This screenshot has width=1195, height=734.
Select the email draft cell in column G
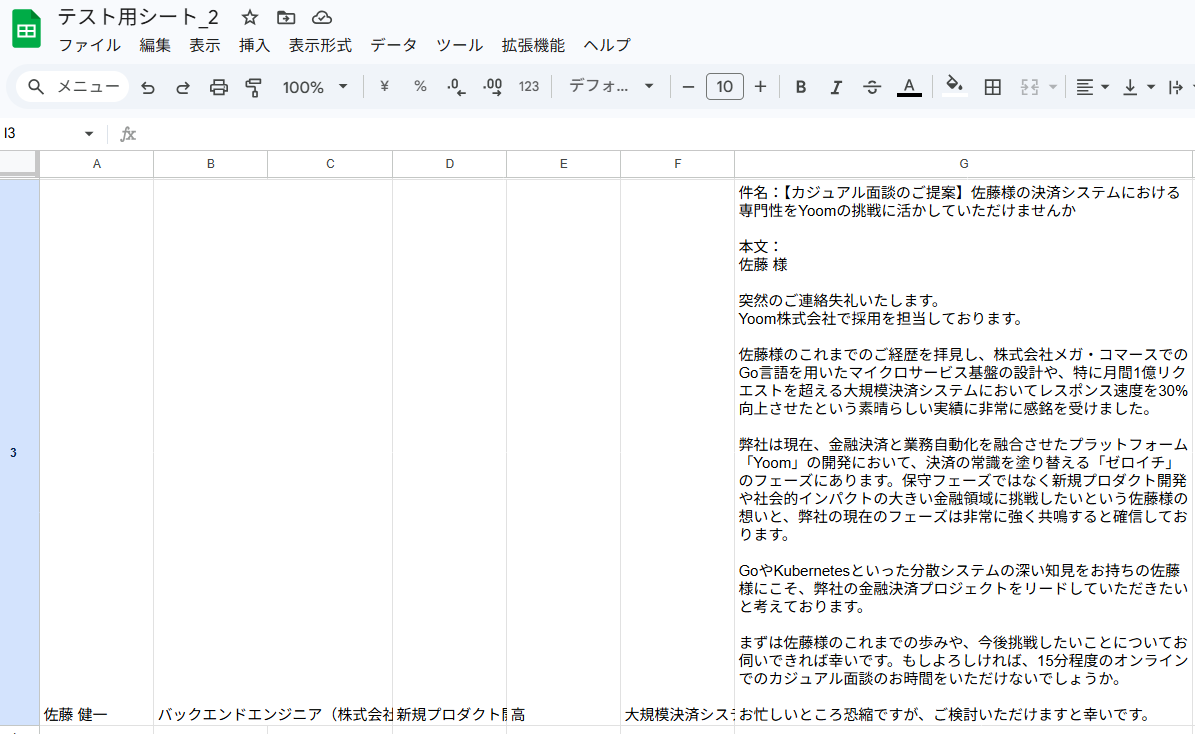click(963, 452)
